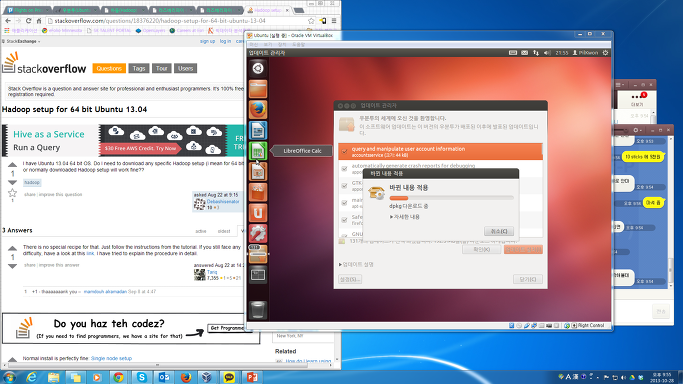Open the Files launcher in Ubuntu
This screenshot has height=384, width=683.
click(258, 89)
